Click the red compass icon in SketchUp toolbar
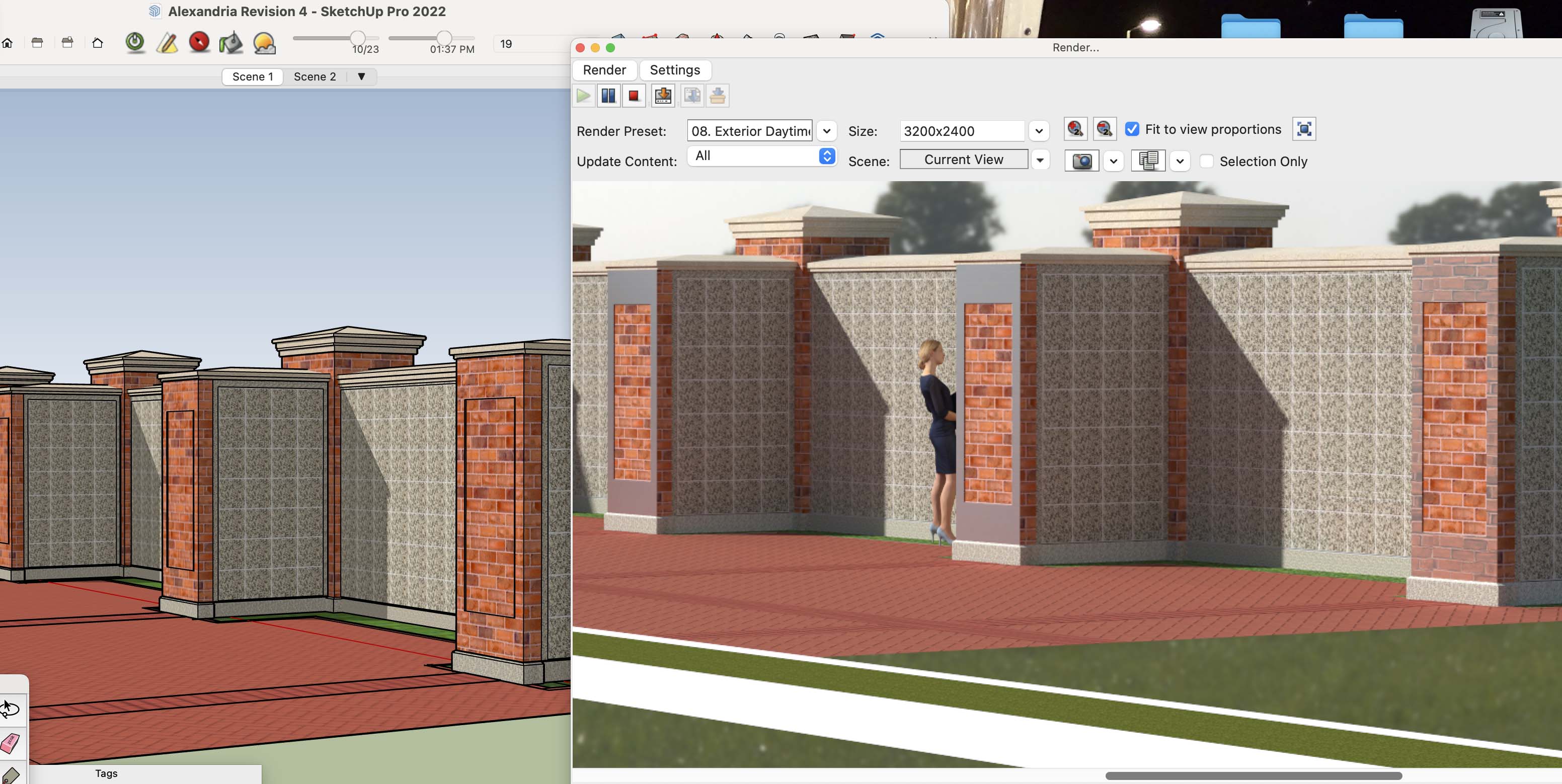This screenshot has height=784, width=1562. pos(199,42)
